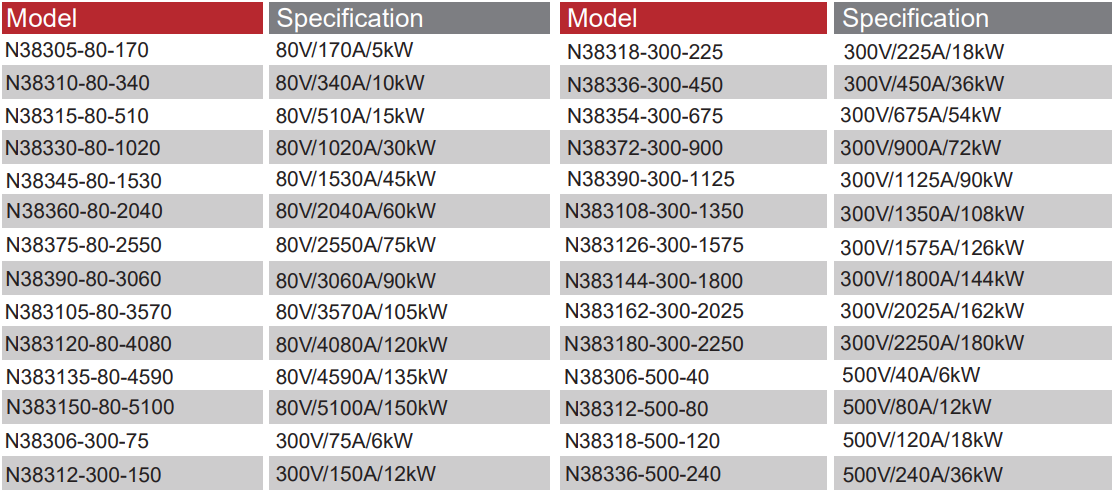Click the right Model column header

click(601, 18)
